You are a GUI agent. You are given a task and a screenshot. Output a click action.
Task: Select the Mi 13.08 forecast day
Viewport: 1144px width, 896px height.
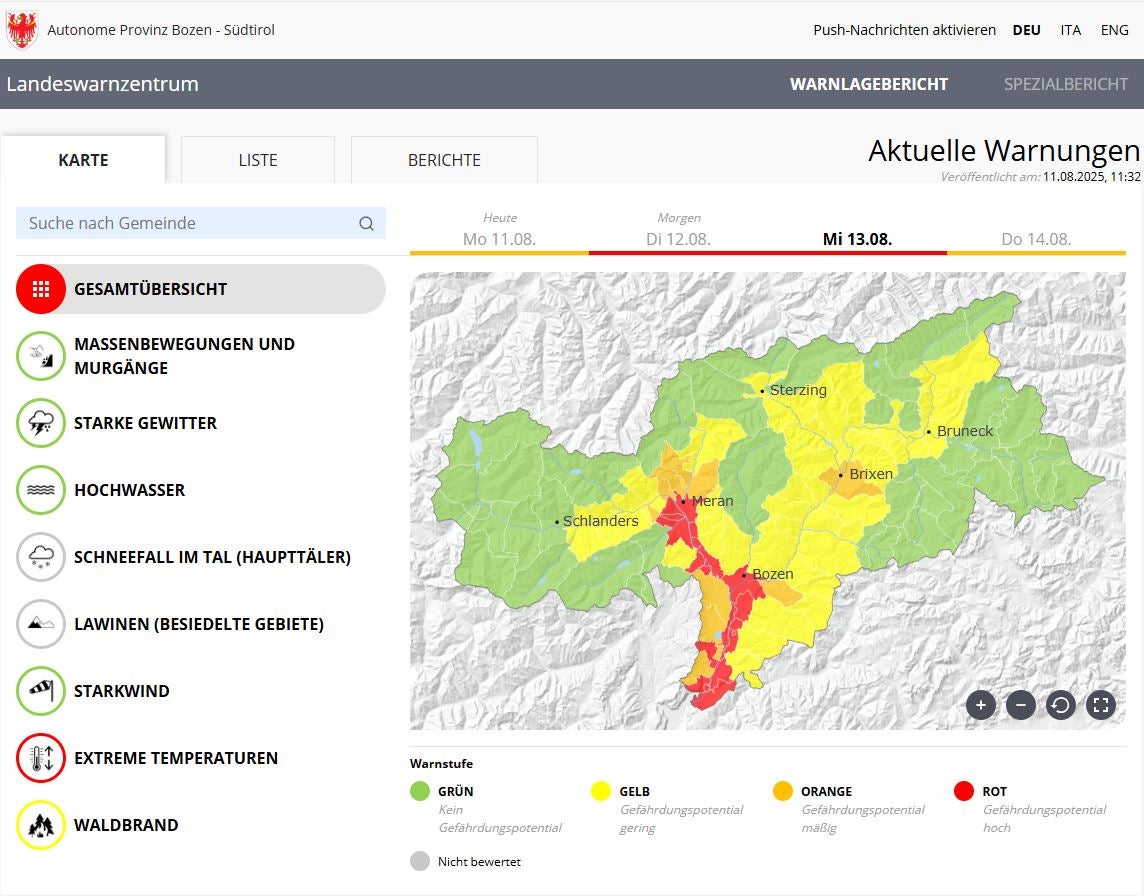(x=858, y=238)
